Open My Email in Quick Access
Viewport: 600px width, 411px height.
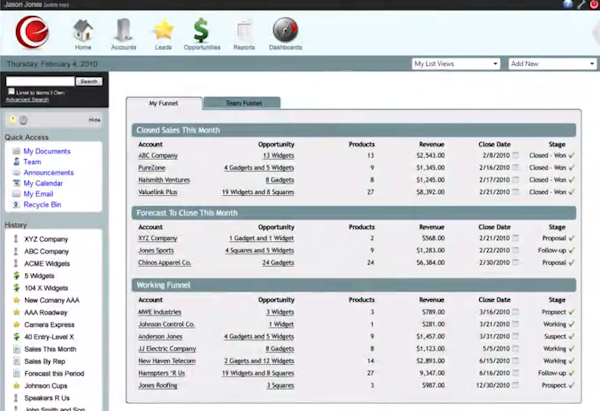tap(38, 194)
